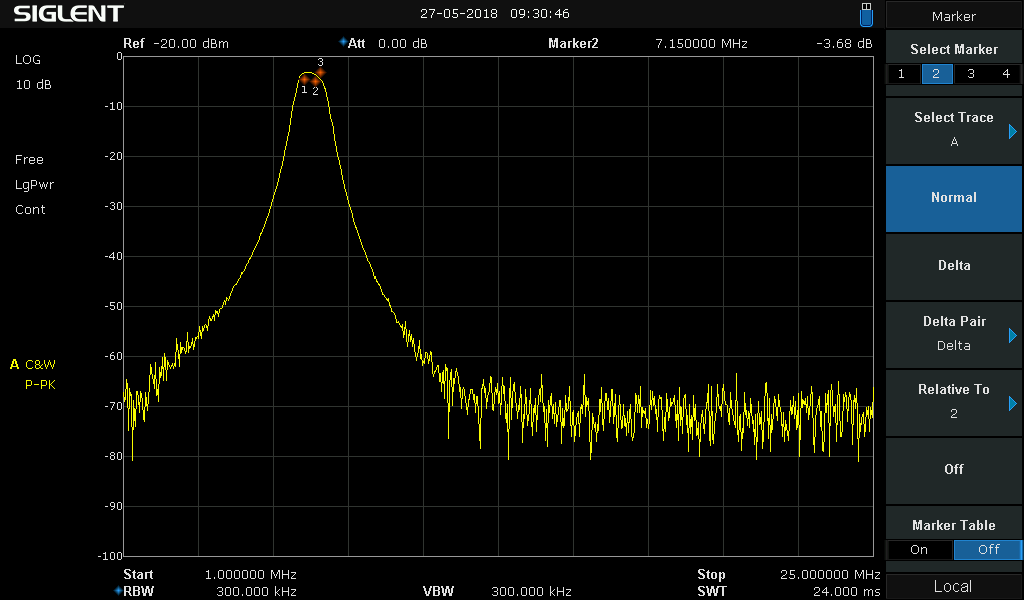Click the Marker menu title
Image resolution: width=1024 pixels, height=600 pixels.
953,16
